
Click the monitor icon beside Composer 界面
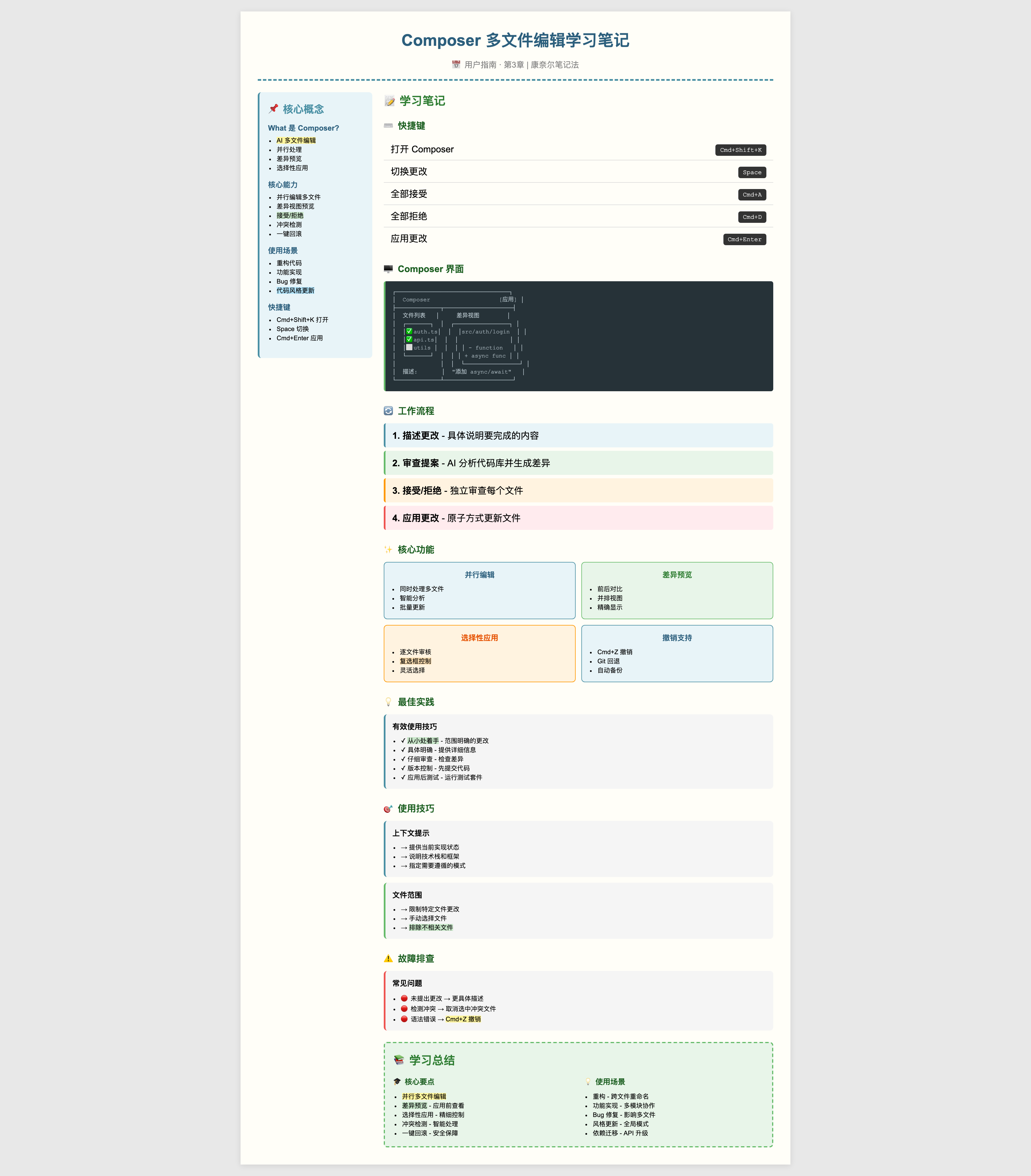coord(388,269)
